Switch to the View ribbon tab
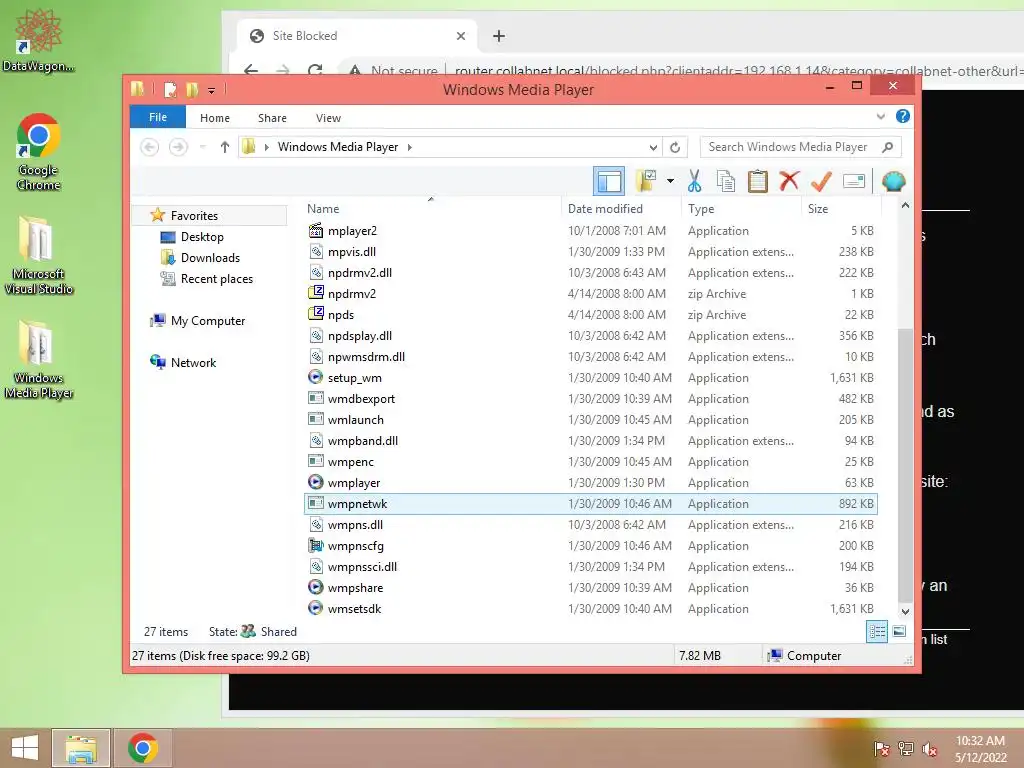This screenshot has width=1024, height=768. (x=328, y=118)
